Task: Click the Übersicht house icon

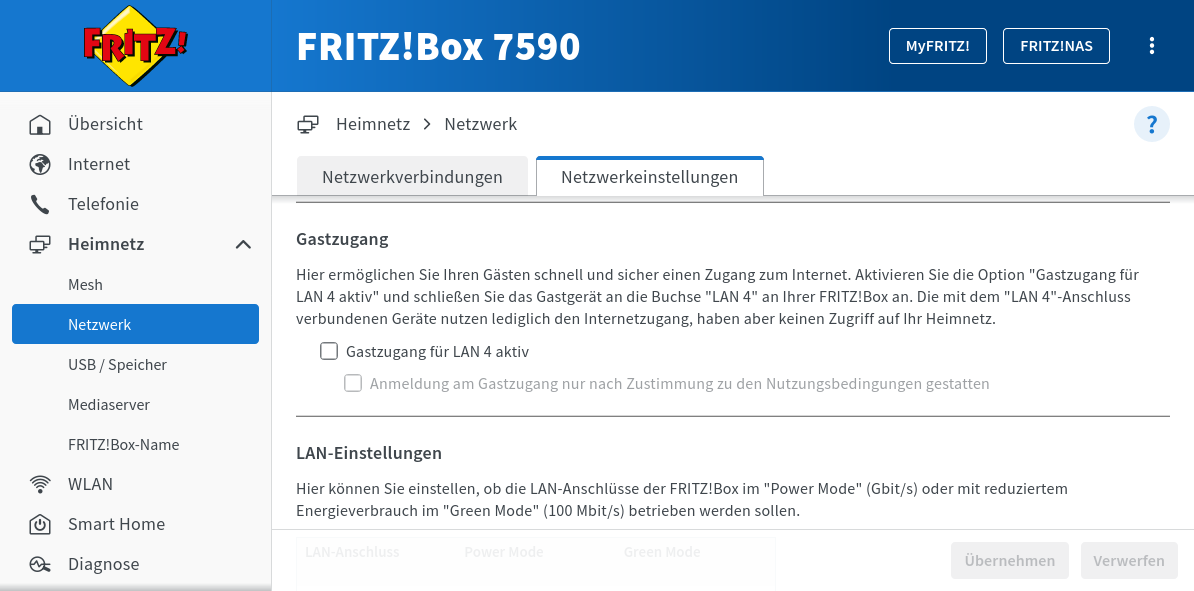Action: [40, 124]
